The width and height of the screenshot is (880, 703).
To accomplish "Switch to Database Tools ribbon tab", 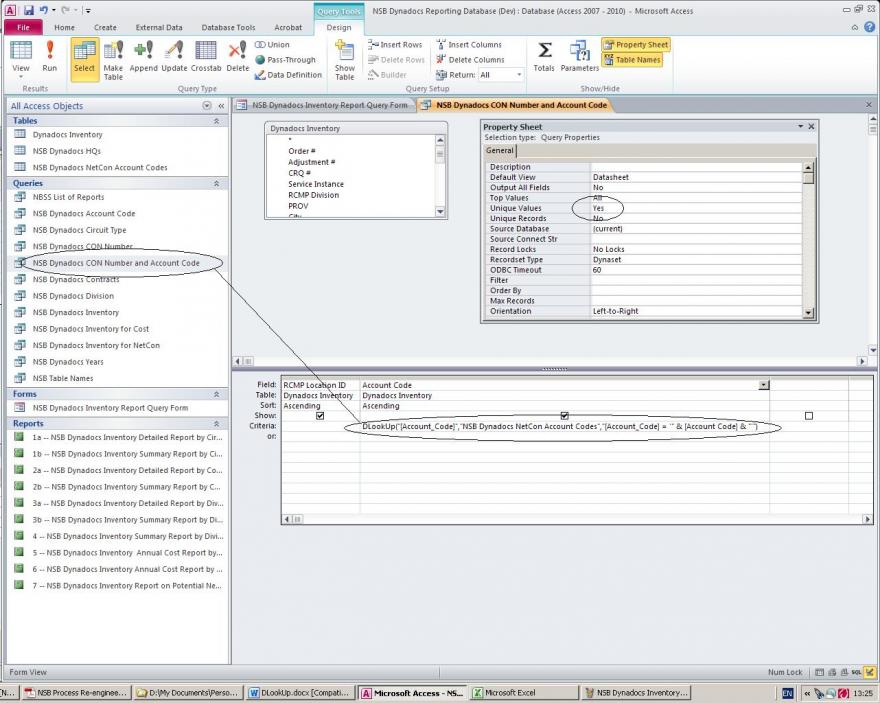I will [228, 27].
